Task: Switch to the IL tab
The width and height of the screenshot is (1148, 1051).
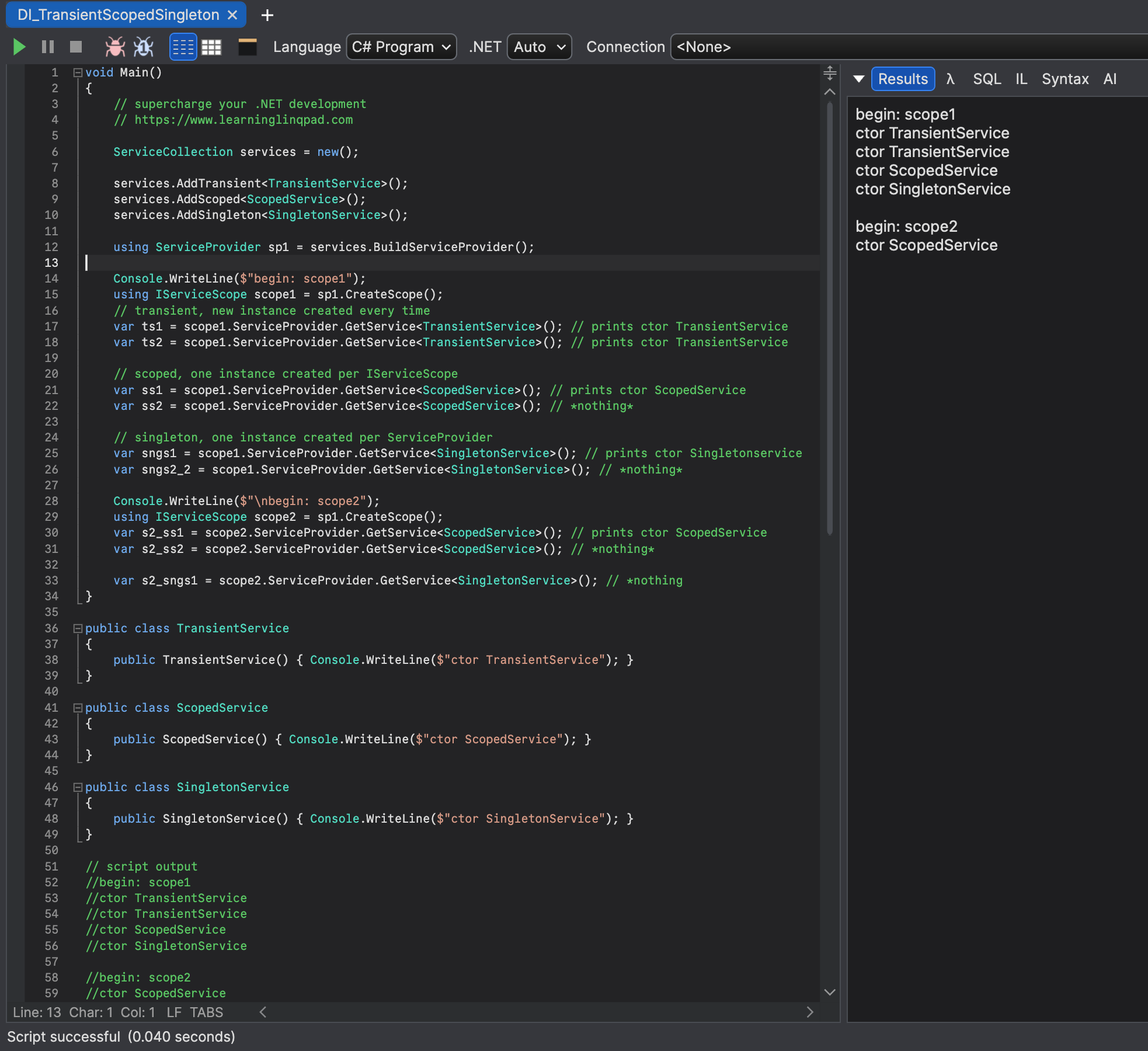Action: pos(1021,79)
